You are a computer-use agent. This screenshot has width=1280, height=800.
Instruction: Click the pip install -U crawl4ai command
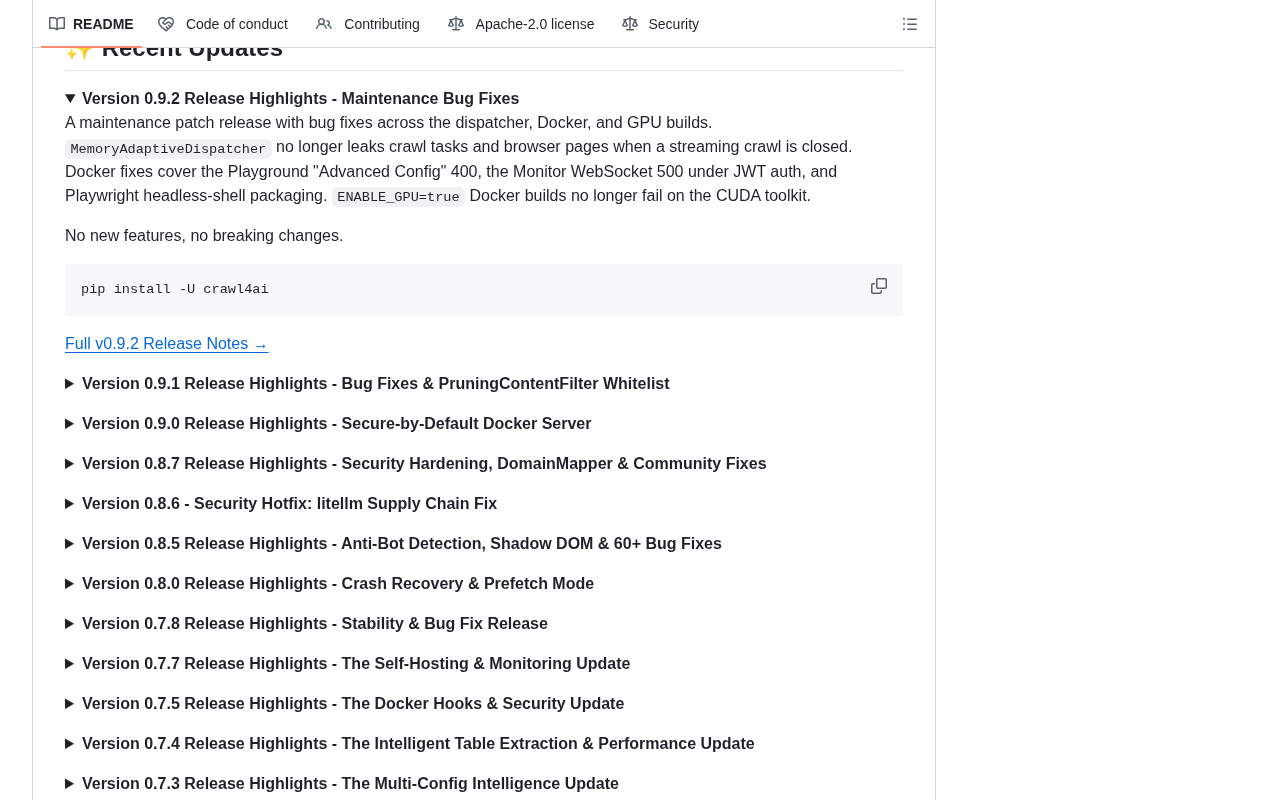click(175, 290)
